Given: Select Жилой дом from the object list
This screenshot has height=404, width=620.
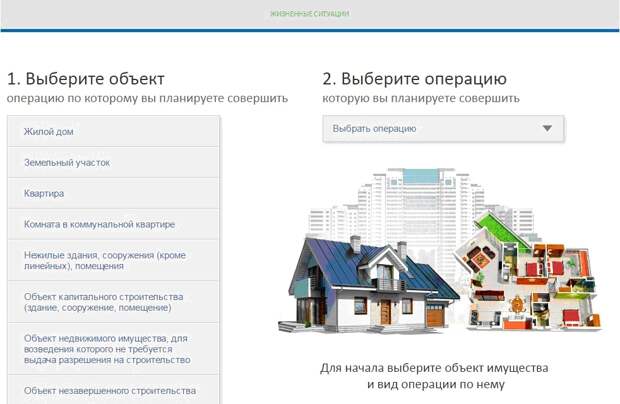Looking at the screenshot, I should coord(112,131).
